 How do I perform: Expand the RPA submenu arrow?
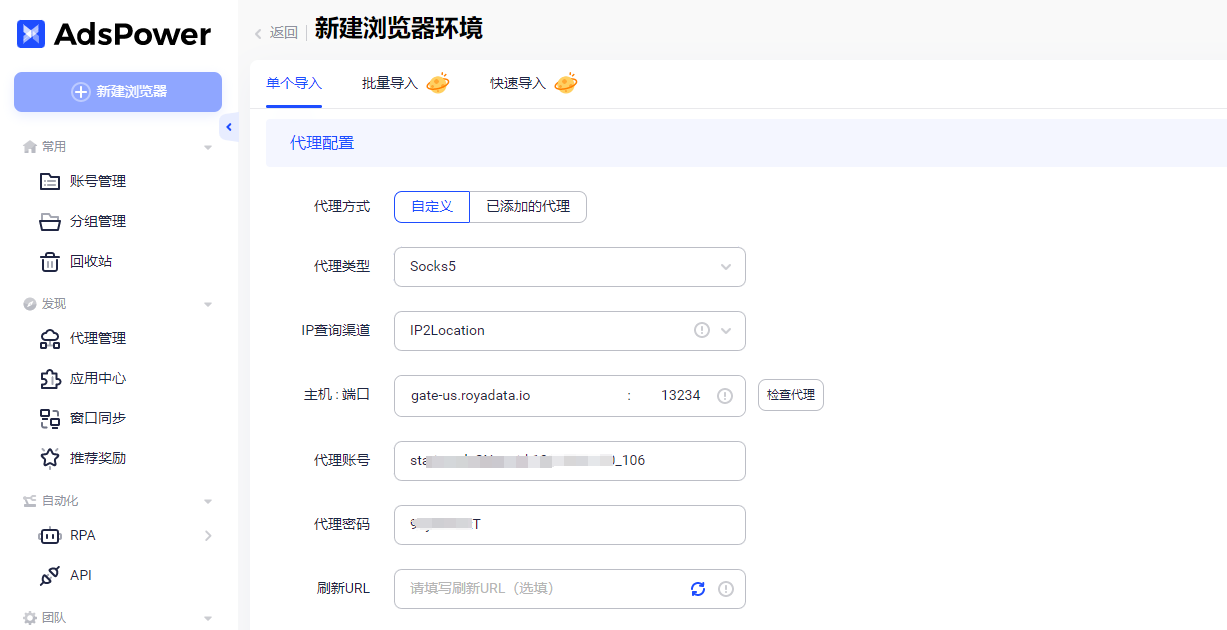click(x=208, y=536)
